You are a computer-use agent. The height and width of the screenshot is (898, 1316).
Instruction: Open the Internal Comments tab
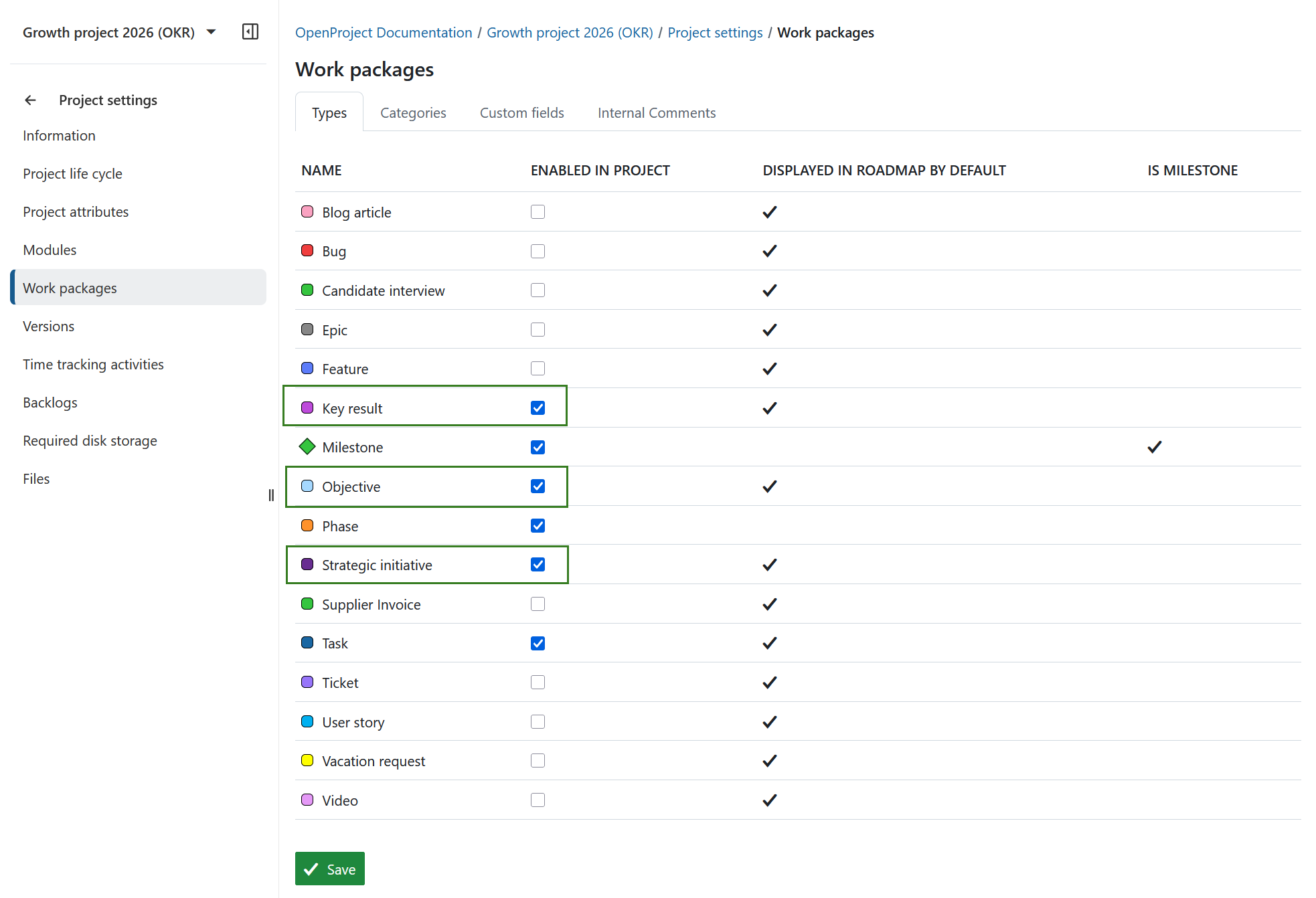(x=656, y=112)
